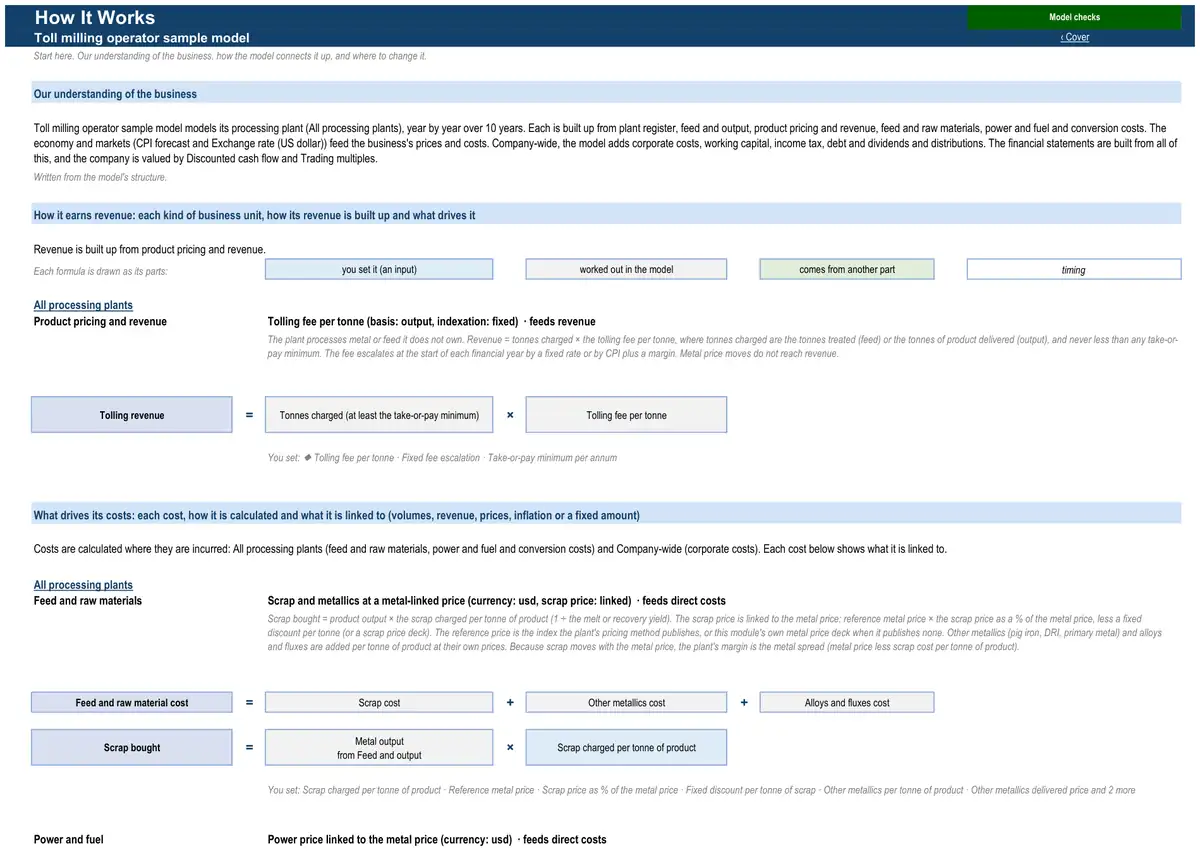
Task: Open the first All processing plants link under revenue
Action: [x=83, y=305]
